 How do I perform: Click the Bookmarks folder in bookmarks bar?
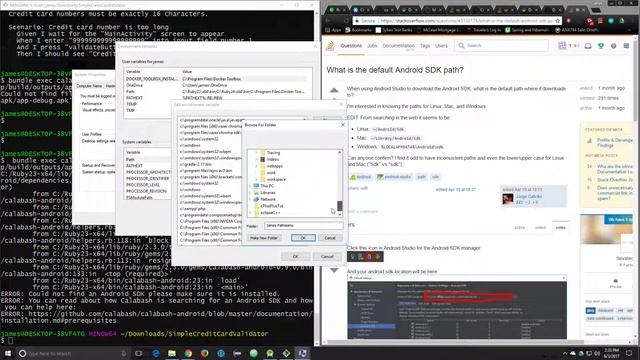click(358, 30)
